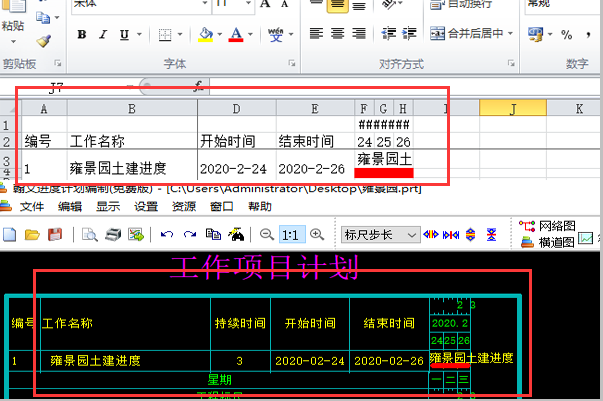Click the open folder icon
The width and height of the screenshot is (603, 401).
(32, 234)
